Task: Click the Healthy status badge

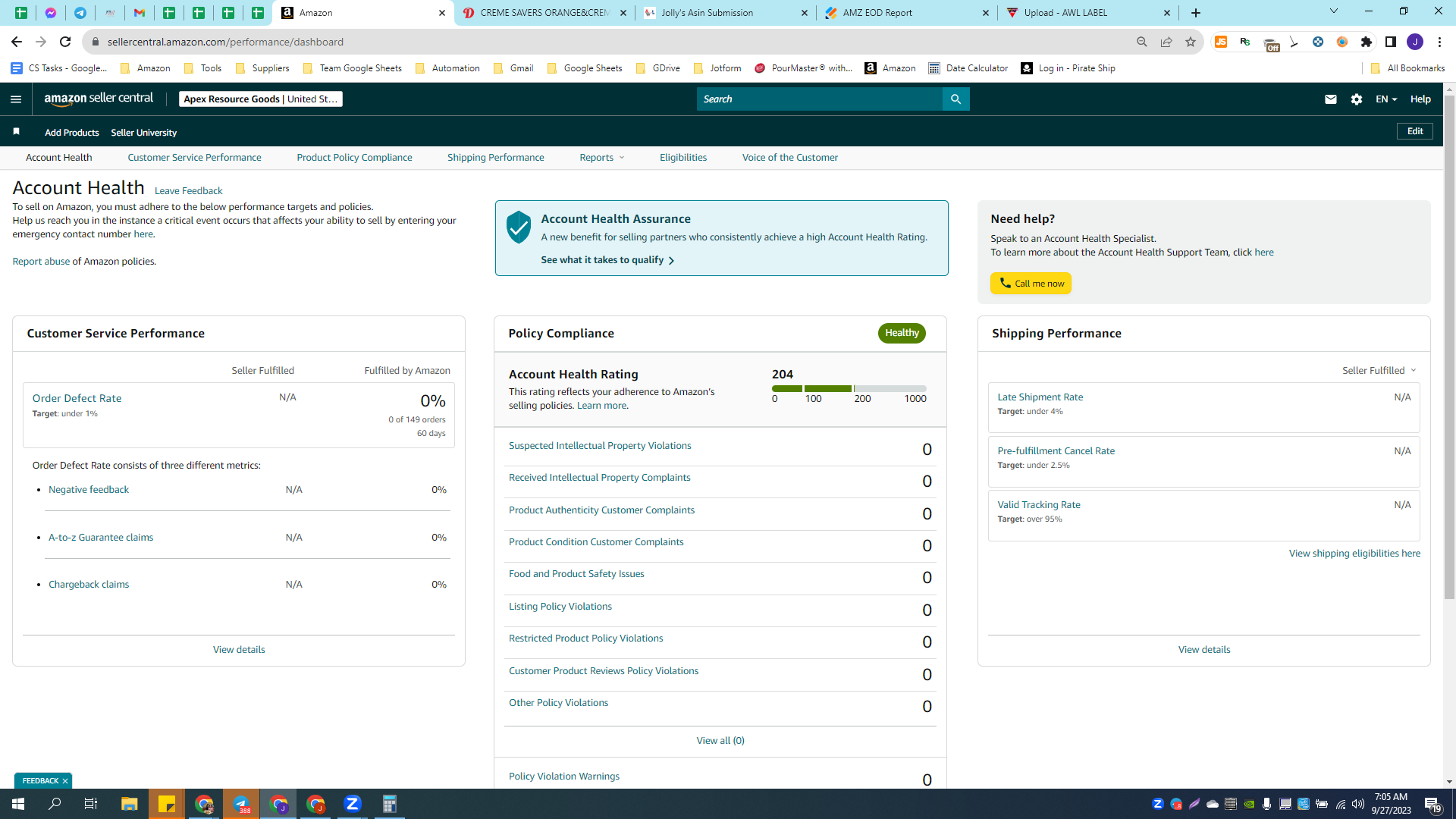Action: point(902,333)
